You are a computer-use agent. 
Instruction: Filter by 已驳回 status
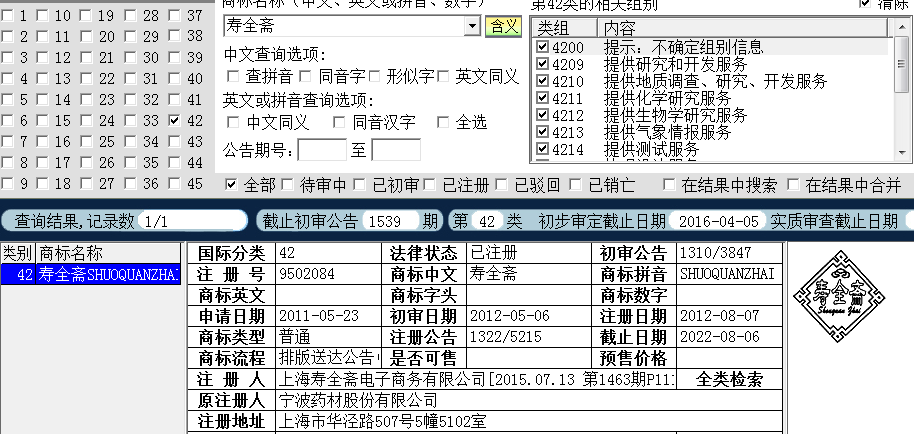tap(501, 185)
